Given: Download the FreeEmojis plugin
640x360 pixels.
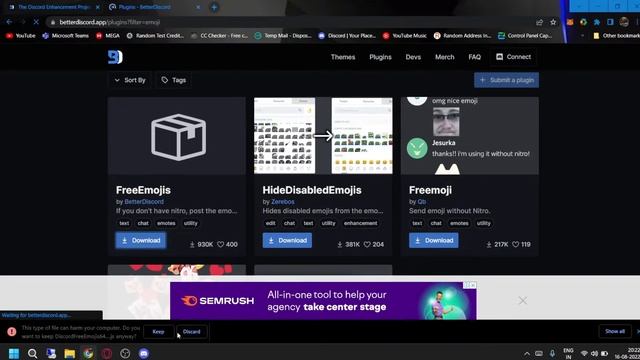Looking at the screenshot, I should click(x=141, y=240).
